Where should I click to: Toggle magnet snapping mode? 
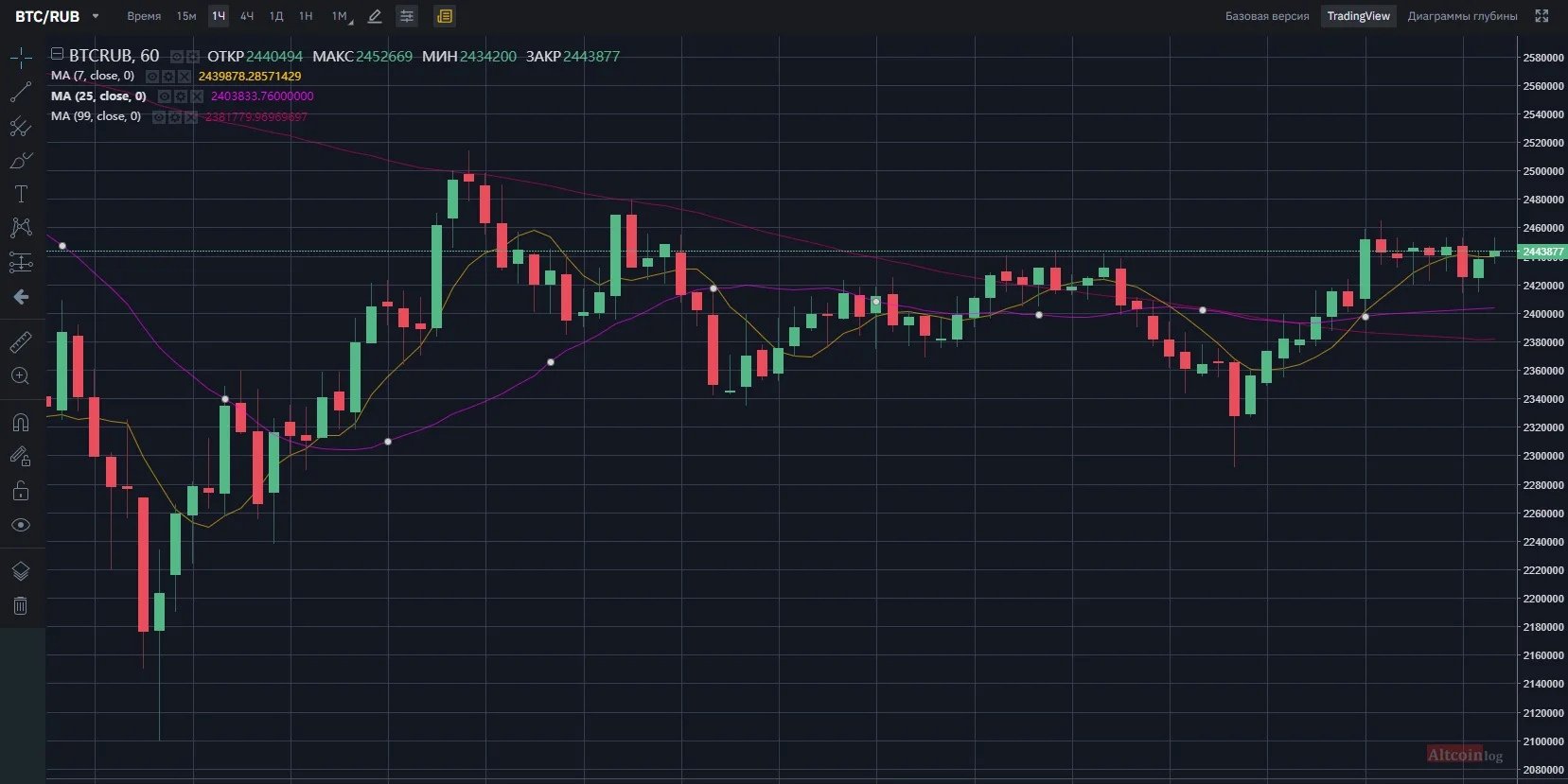tap(21, 423)
